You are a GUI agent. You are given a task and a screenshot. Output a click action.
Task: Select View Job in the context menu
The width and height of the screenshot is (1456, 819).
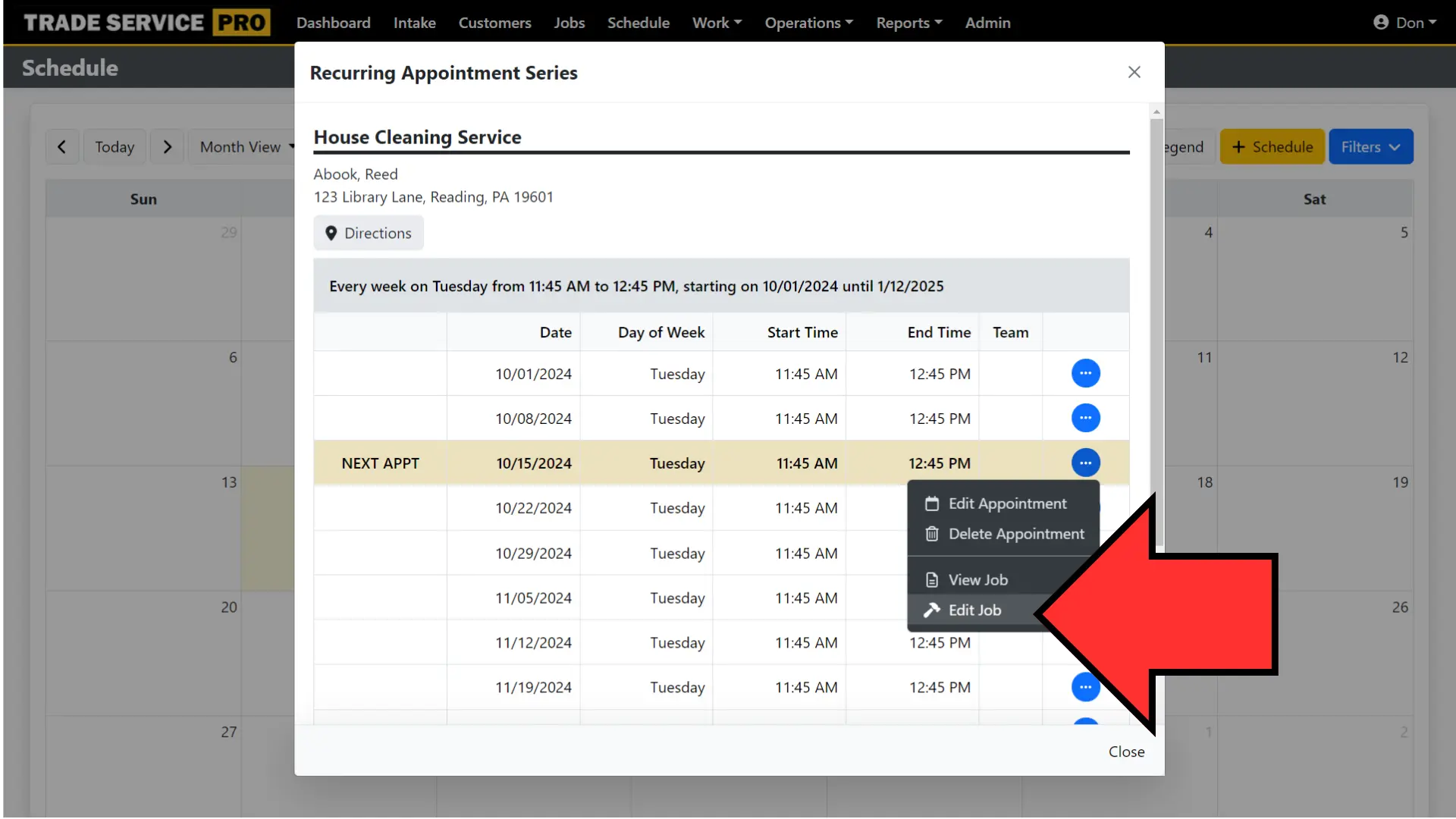point(977,579)
